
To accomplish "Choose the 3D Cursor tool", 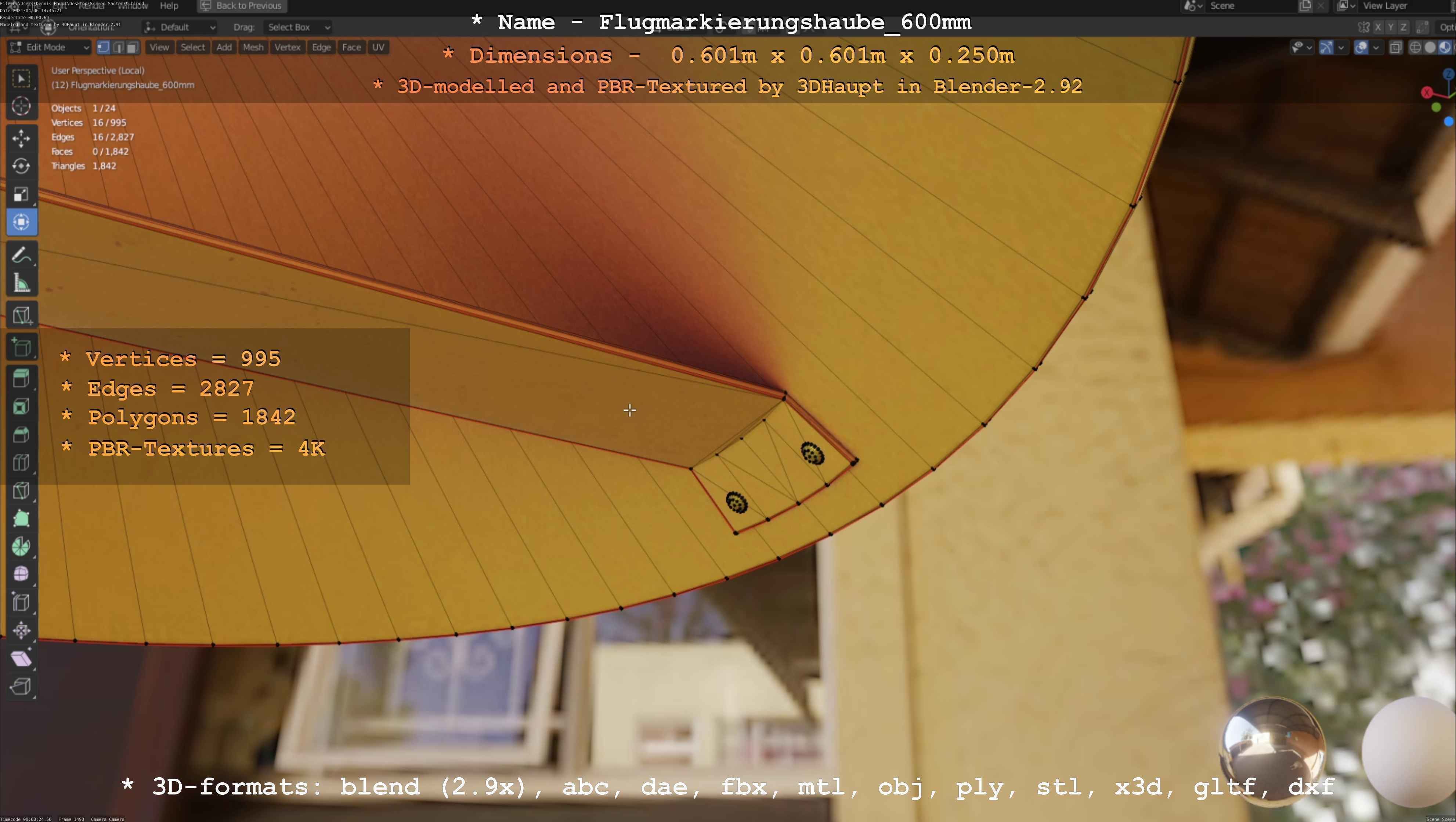I will click(x=21, y=106).
